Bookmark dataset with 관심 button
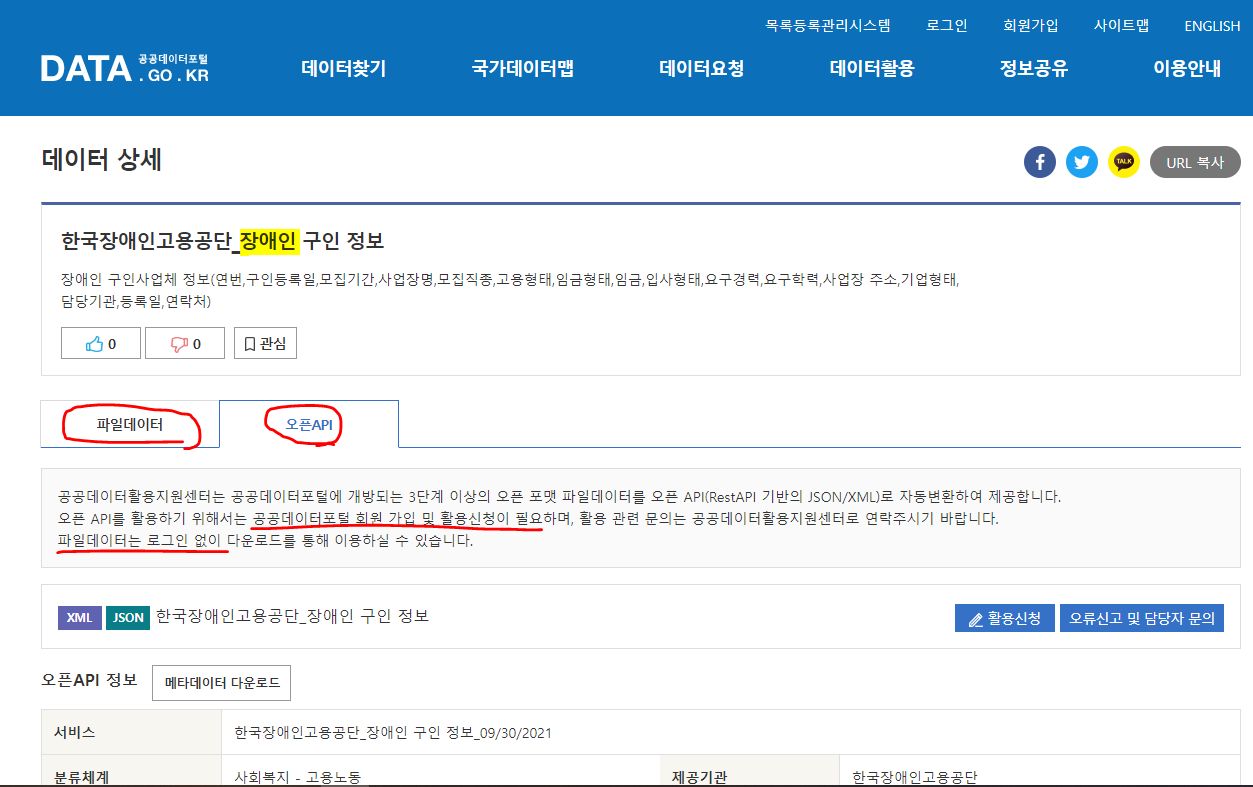The width and height of the screenshot is (1253, 787). click(266, 343)
